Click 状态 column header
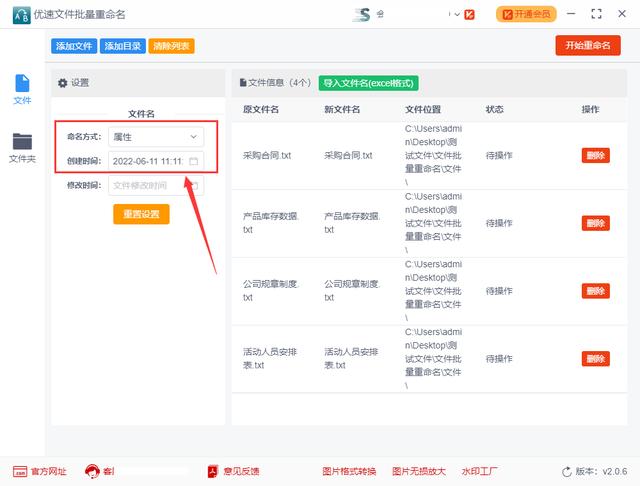 click(x=495, y=109)
